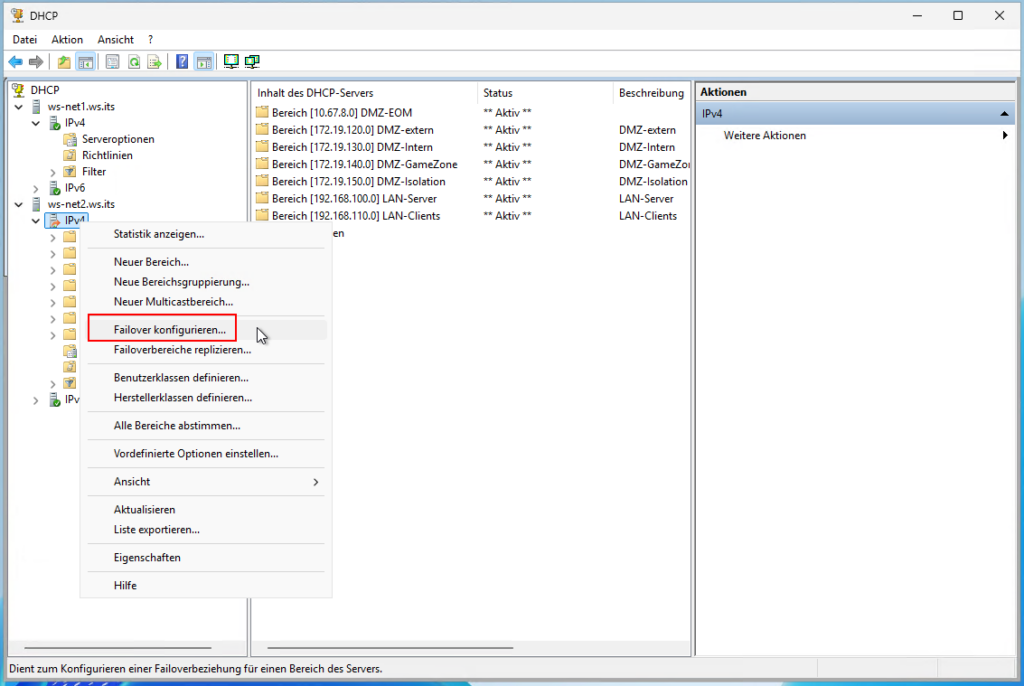
Task: Choose Failoverbereiche replizieren... entry
Action: [206, 350]
